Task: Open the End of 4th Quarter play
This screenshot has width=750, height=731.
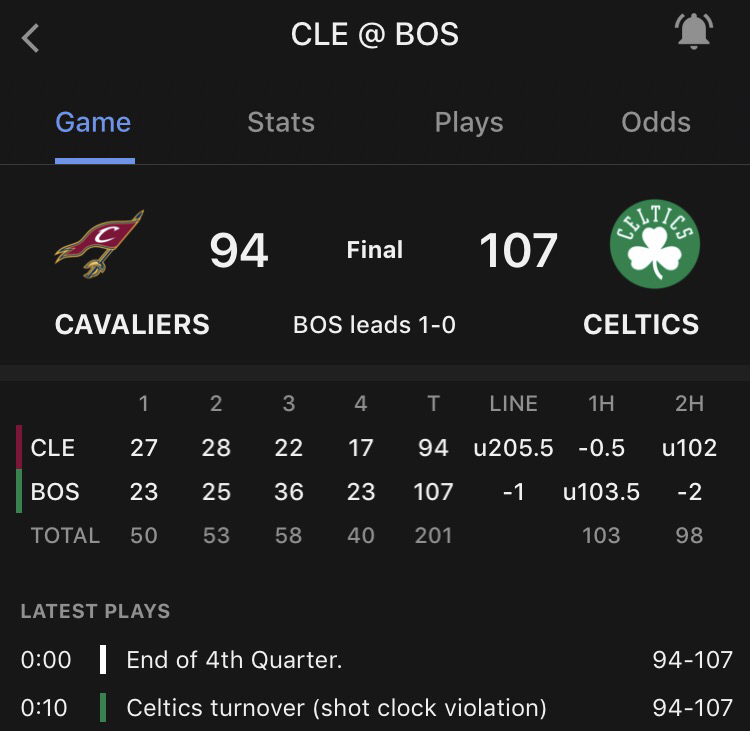Action: coord(375,660)
